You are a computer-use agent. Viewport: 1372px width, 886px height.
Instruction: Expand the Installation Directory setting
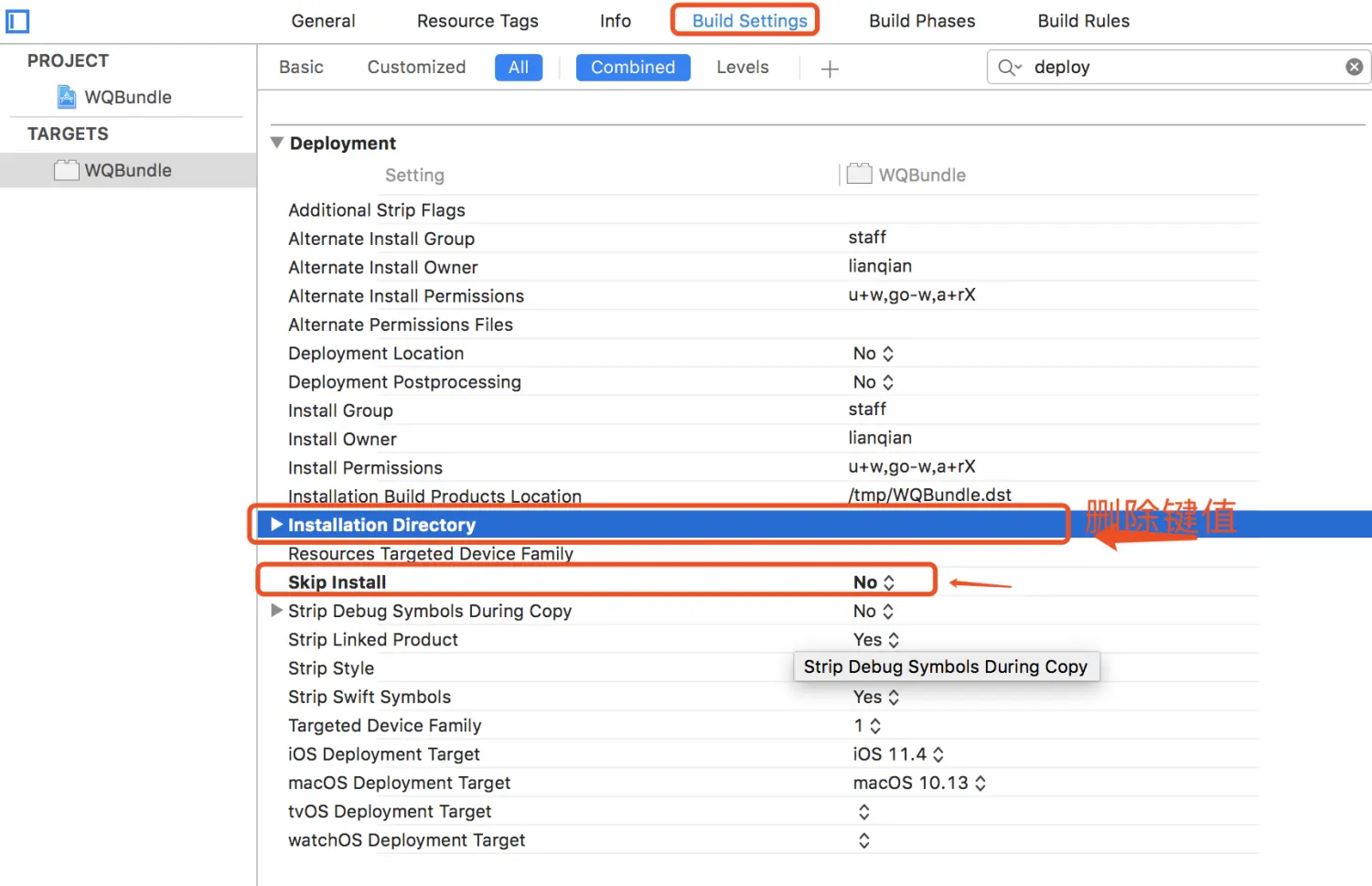pyautogui.click(x=276, y=524)
